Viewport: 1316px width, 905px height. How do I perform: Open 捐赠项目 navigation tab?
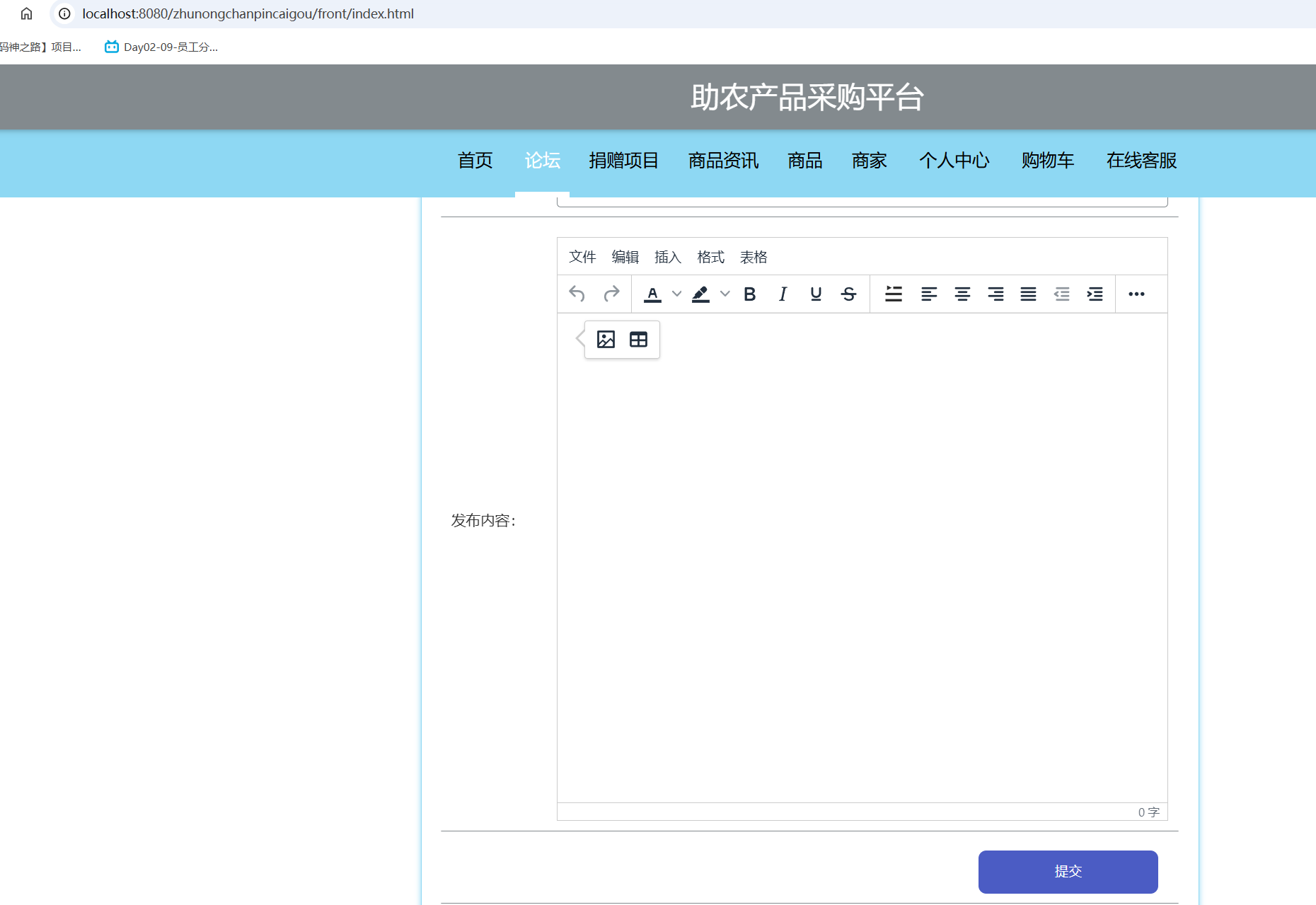tap(623, 161)
